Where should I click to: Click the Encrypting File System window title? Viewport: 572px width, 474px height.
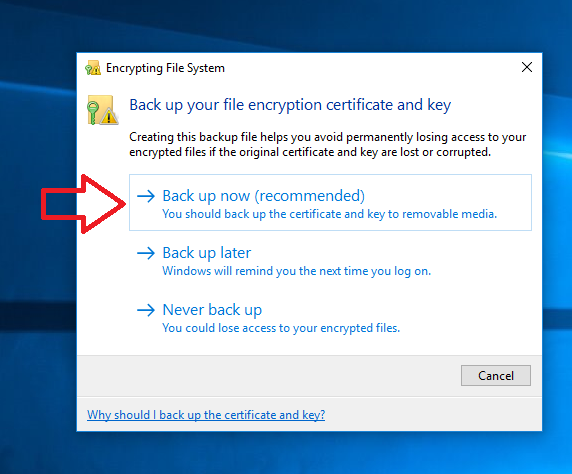(165, 68)
